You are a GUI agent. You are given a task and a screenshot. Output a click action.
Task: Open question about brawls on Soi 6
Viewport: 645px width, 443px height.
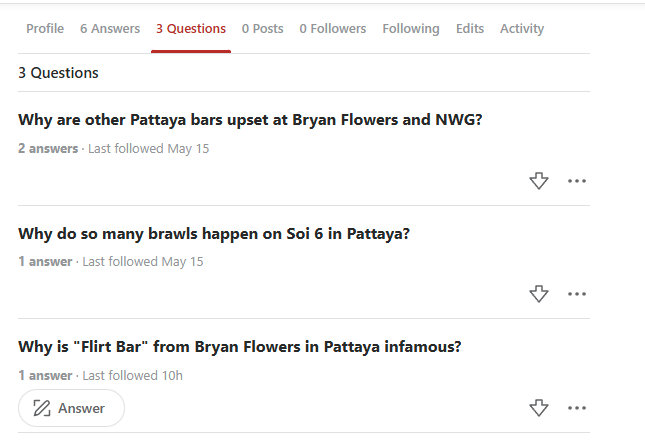pyautogui.click(x=214, y=234)
